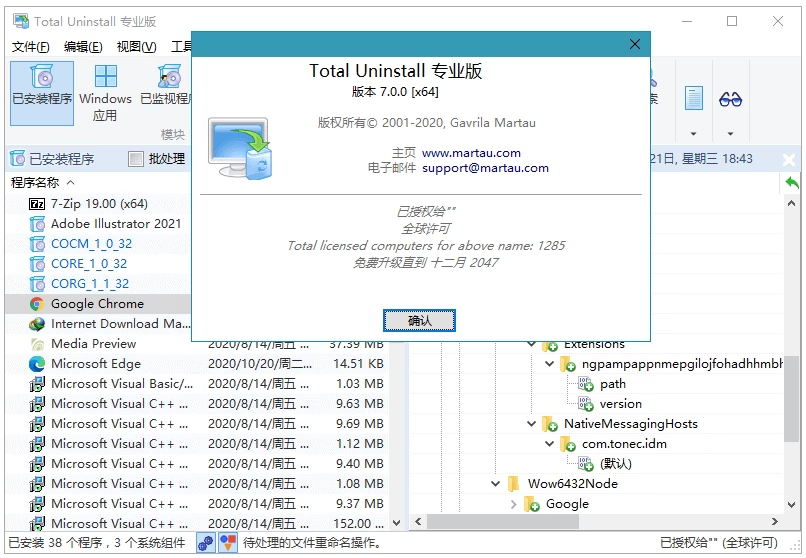Select the CORG_1_1_32 entry

[x=98, y=284]
